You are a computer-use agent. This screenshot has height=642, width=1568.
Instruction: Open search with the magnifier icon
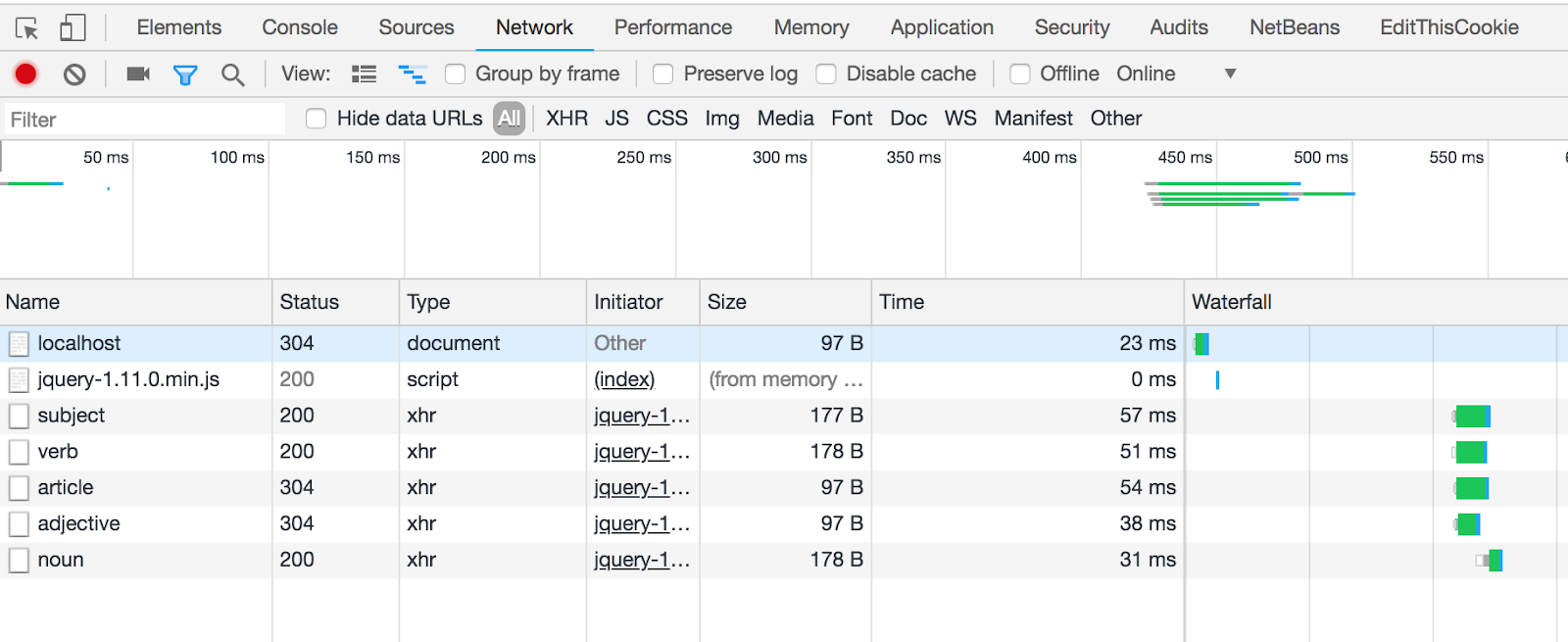[232, 74]
